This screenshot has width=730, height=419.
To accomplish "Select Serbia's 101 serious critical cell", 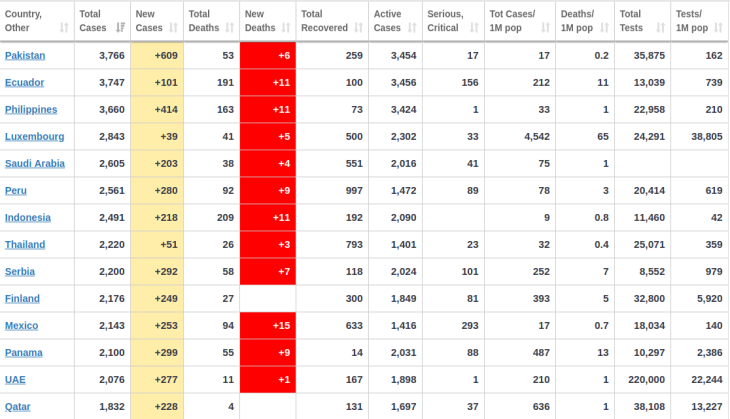I will 453,271.
